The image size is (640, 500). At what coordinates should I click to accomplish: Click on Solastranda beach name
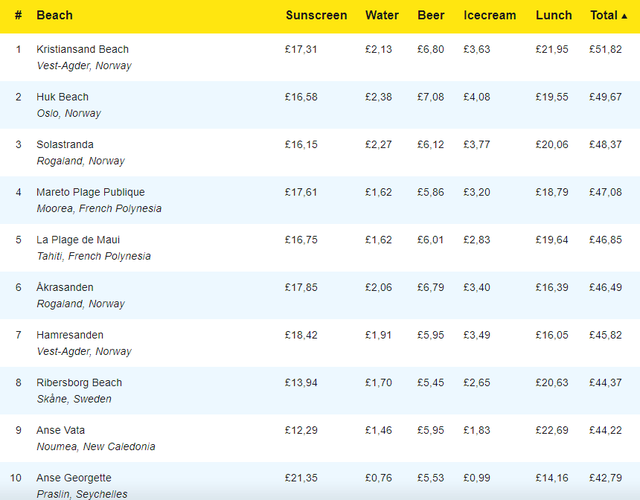point(68,145)
